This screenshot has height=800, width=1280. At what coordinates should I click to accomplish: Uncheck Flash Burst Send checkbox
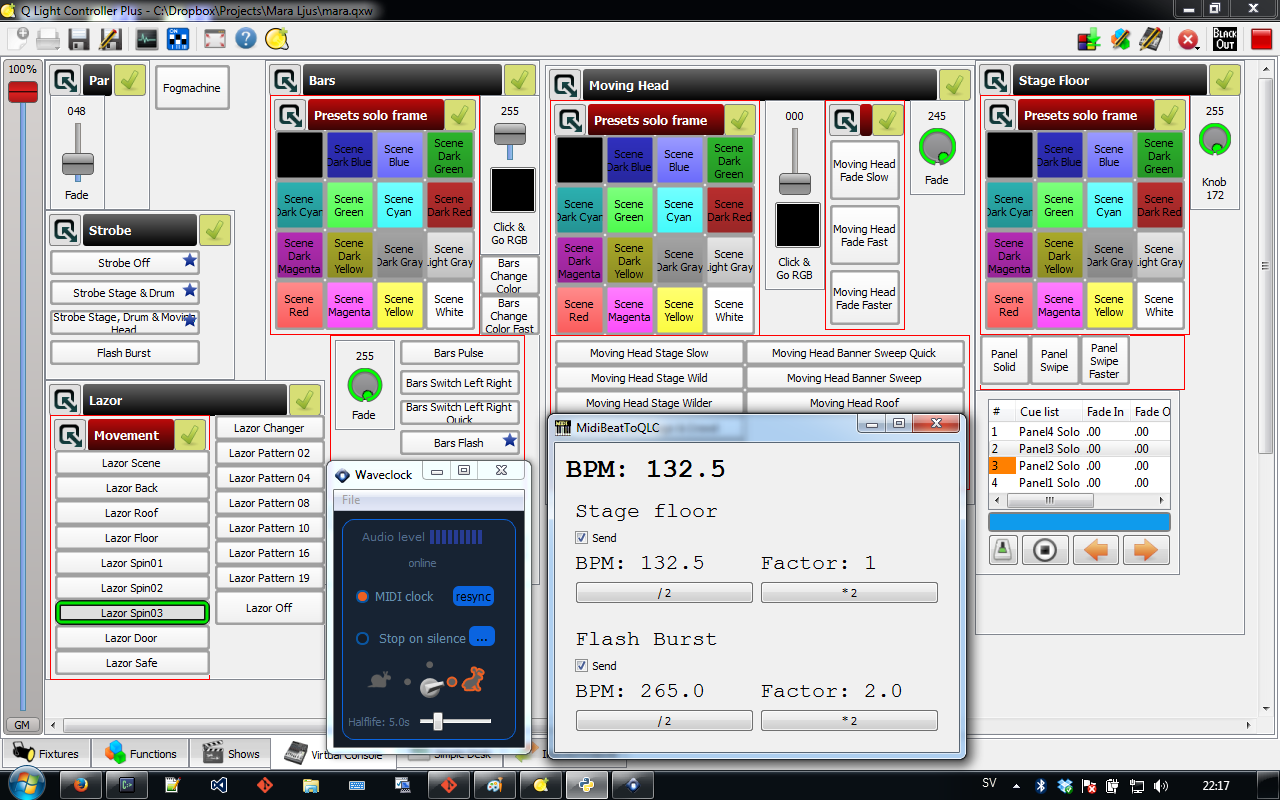point(582,666)
